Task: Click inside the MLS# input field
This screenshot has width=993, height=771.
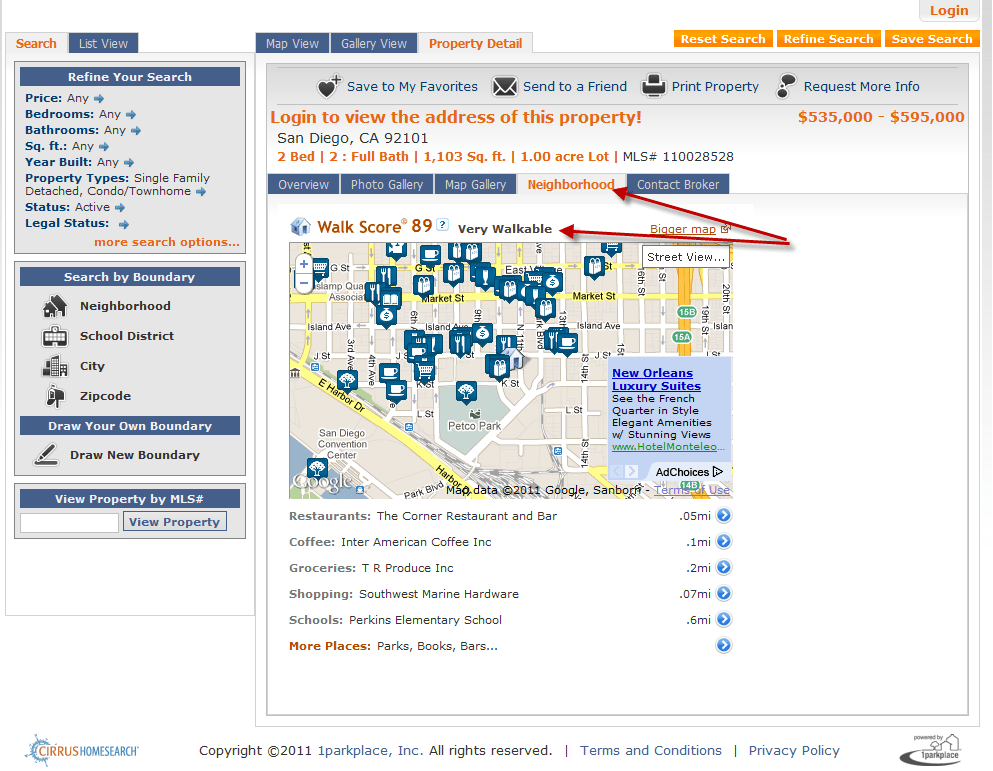Action: point(68,522)
